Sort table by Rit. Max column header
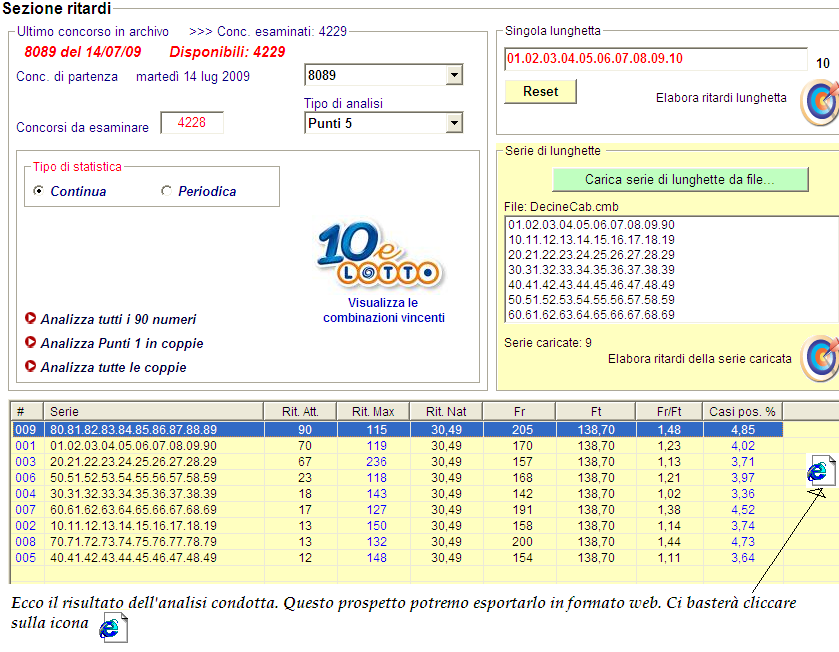Image resolution: width=839 pixels, height=652 pixels. coord(374,411)
